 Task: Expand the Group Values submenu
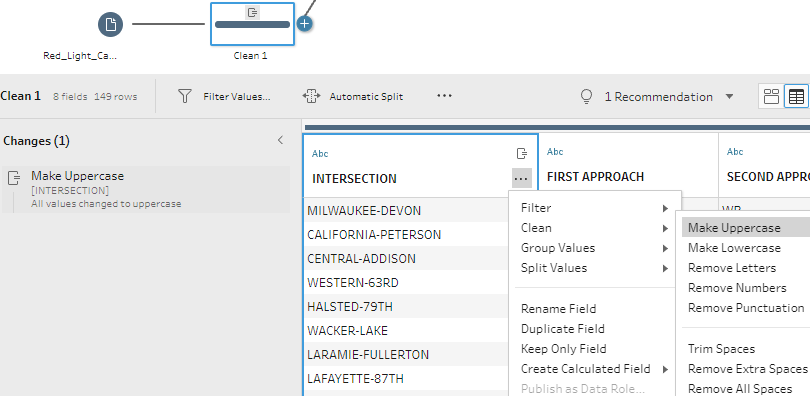click(x=595, y=248)
